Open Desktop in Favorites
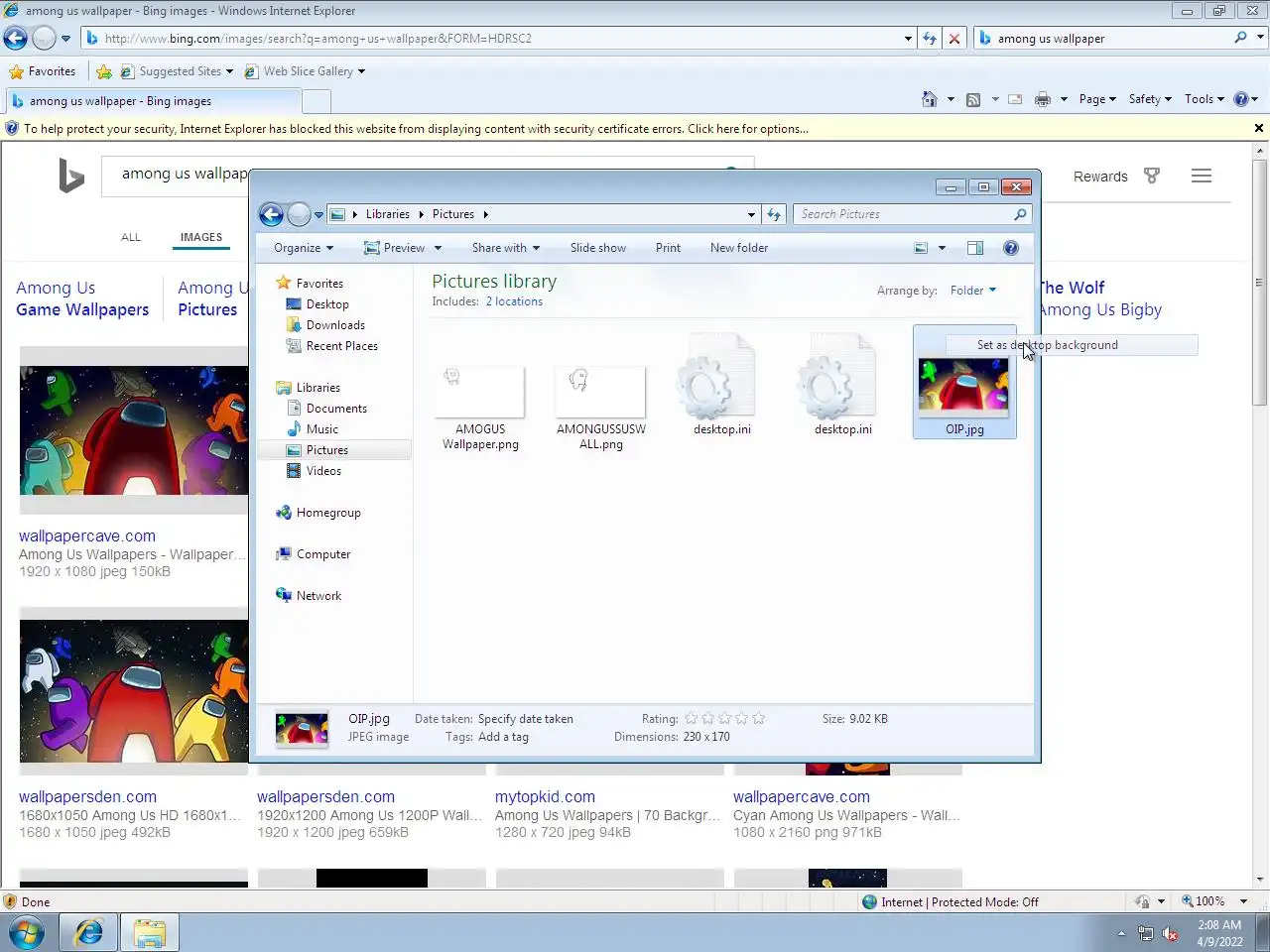 coord(327,304)
